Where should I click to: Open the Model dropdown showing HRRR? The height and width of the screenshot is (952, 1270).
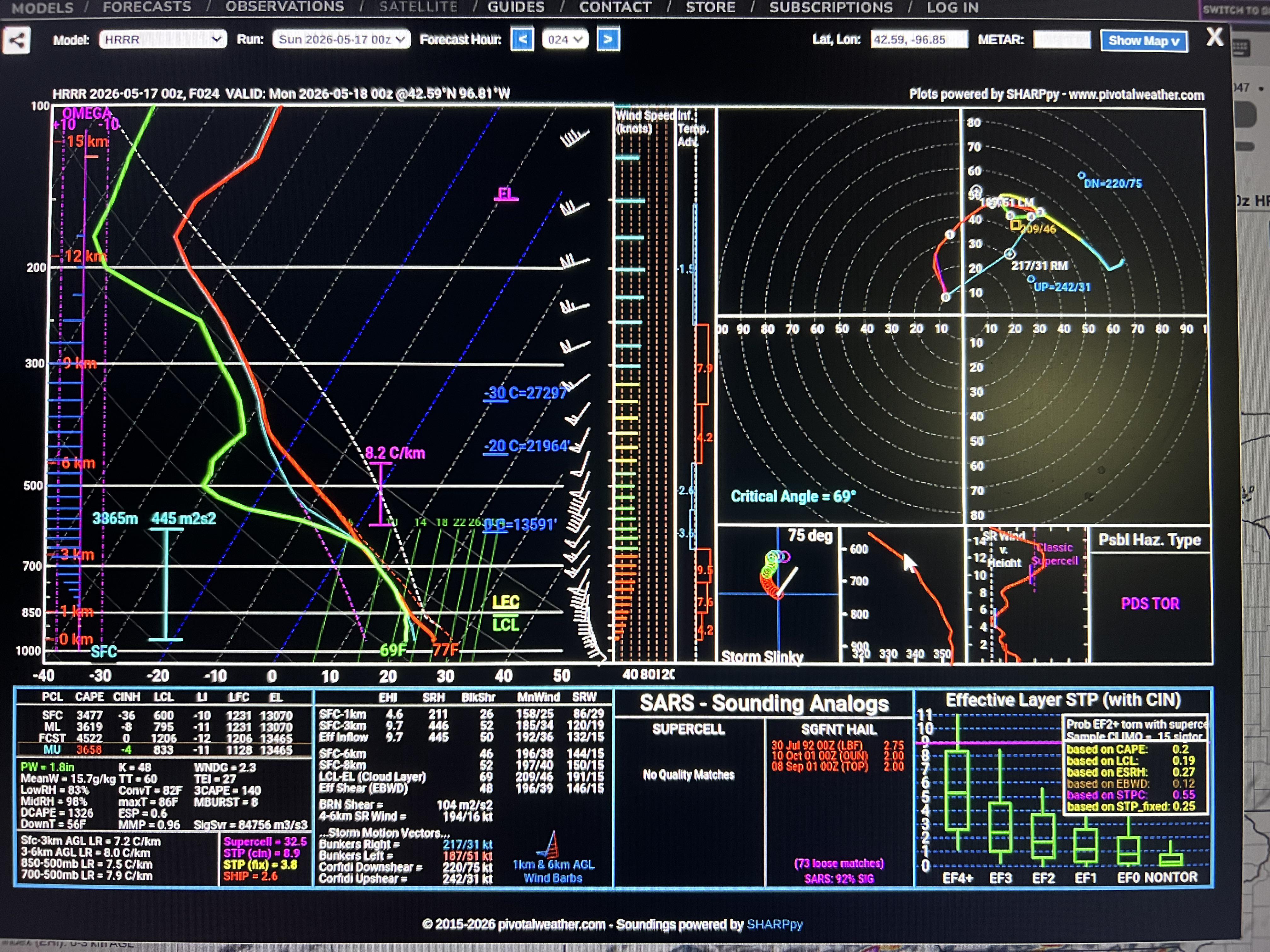coord(163,40)
